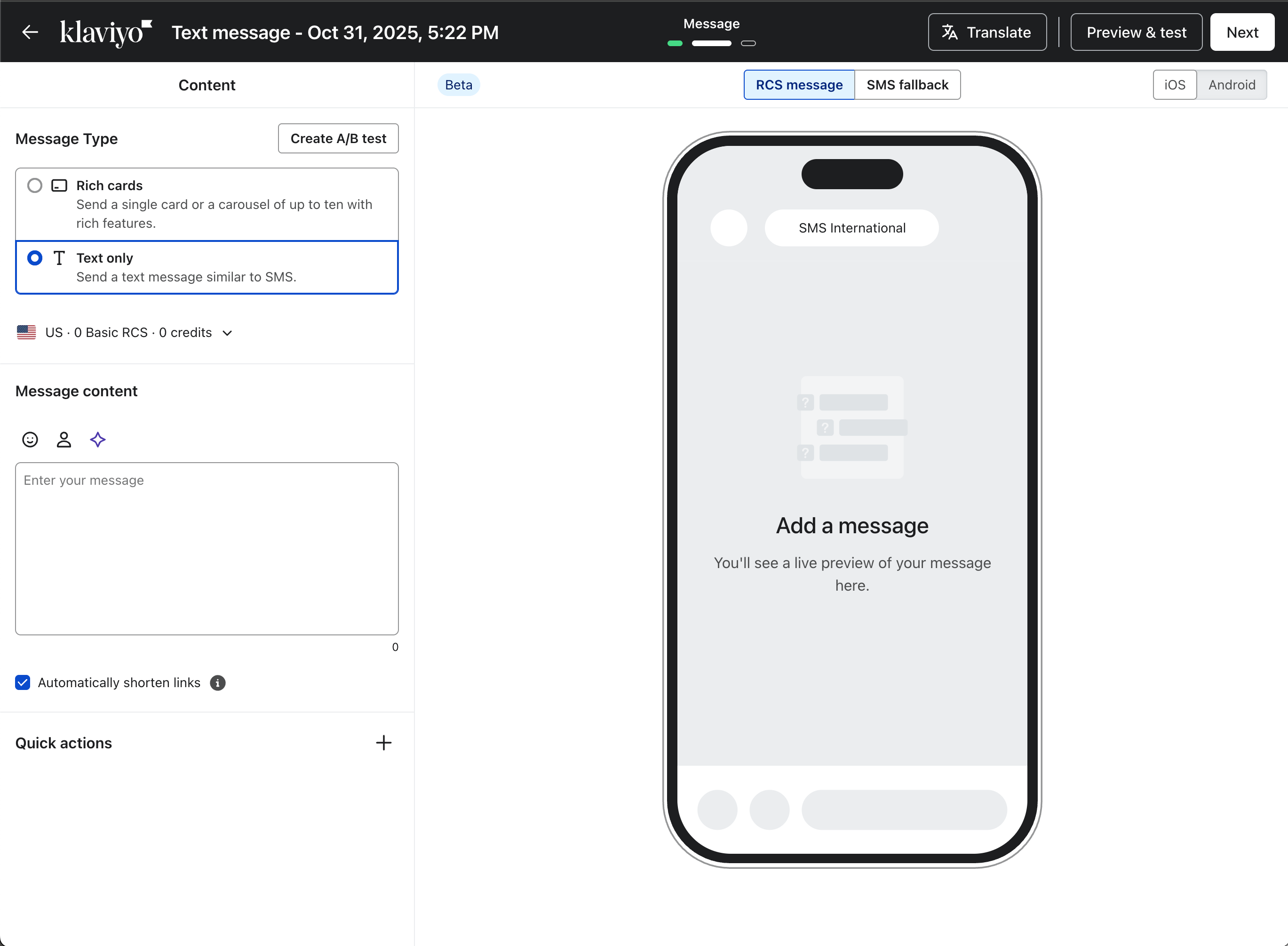This screenshot has height=946, width=1288.
Task: Click the last step in Message progress bar
Action: pyautogui.click(x=748, y=43)
